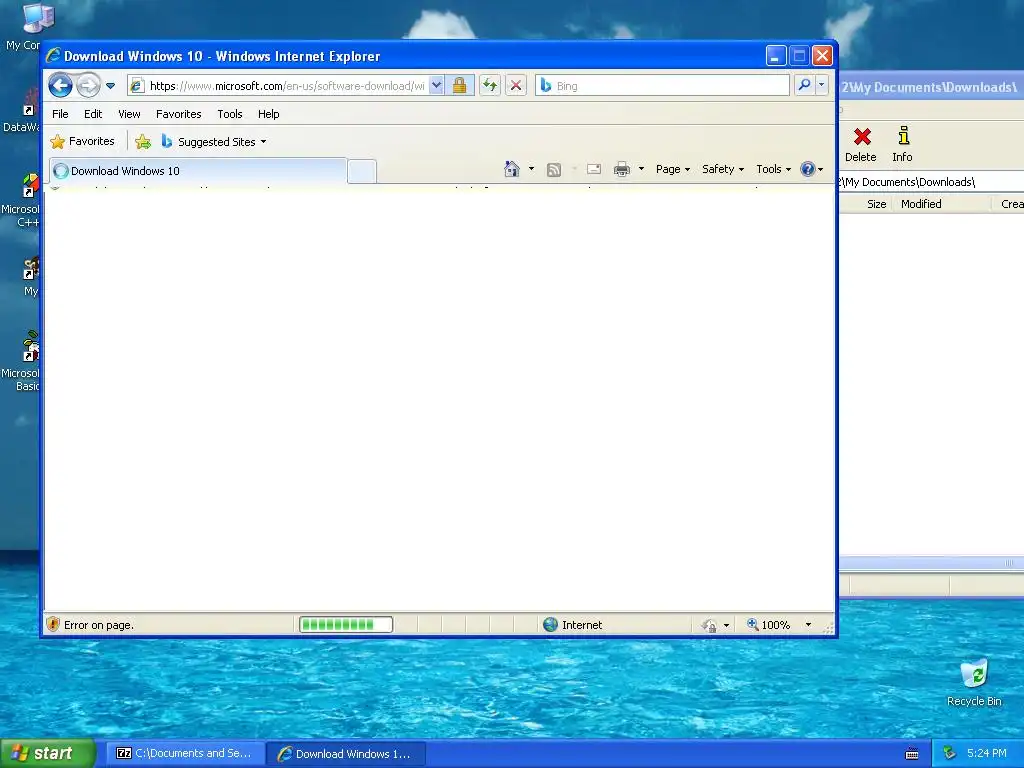This screenshot has height=768, width=1024.
Task: Click the IE Forward arrow button
Action: click(88, 86)
